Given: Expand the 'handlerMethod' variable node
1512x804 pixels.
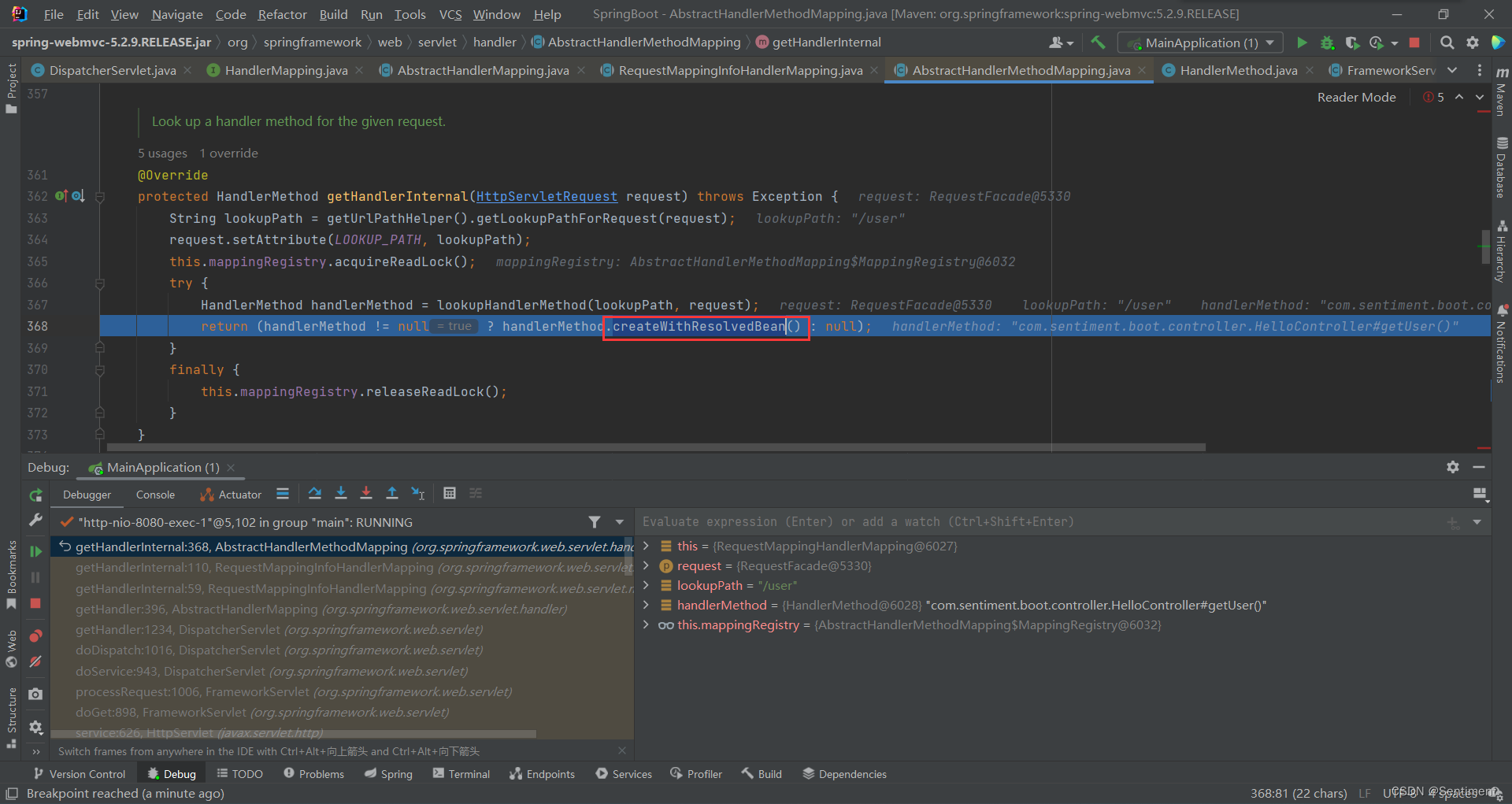Looking at the screenshot, I should click(647, 605).
